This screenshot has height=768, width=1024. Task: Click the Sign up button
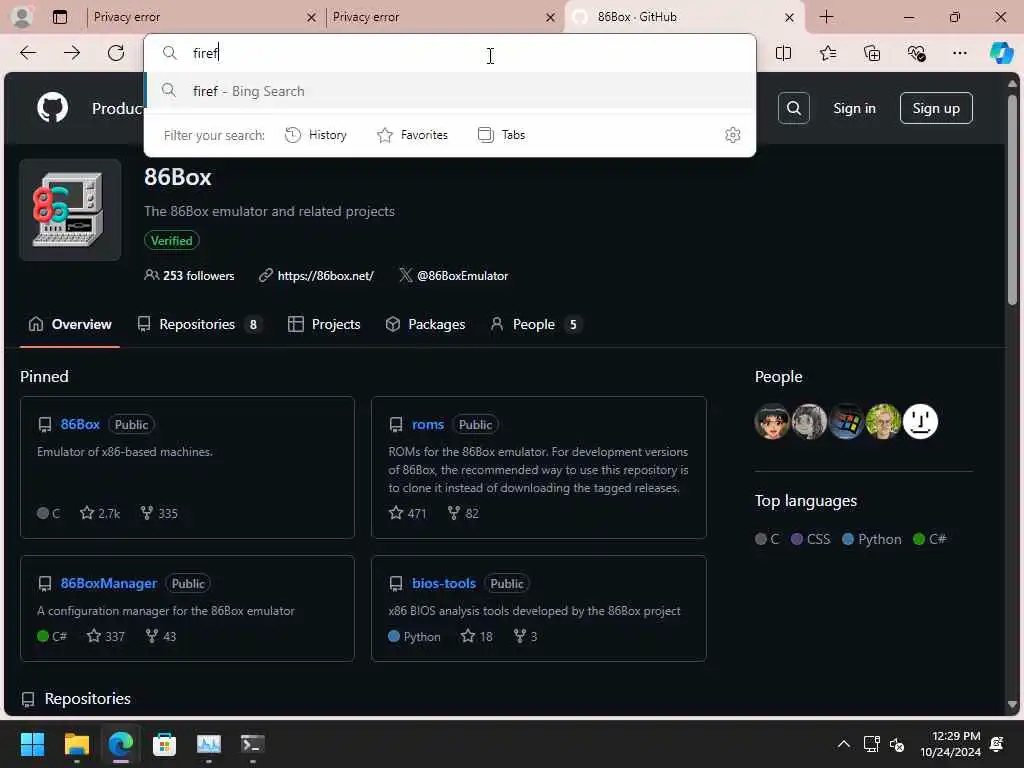click(936, 108)
